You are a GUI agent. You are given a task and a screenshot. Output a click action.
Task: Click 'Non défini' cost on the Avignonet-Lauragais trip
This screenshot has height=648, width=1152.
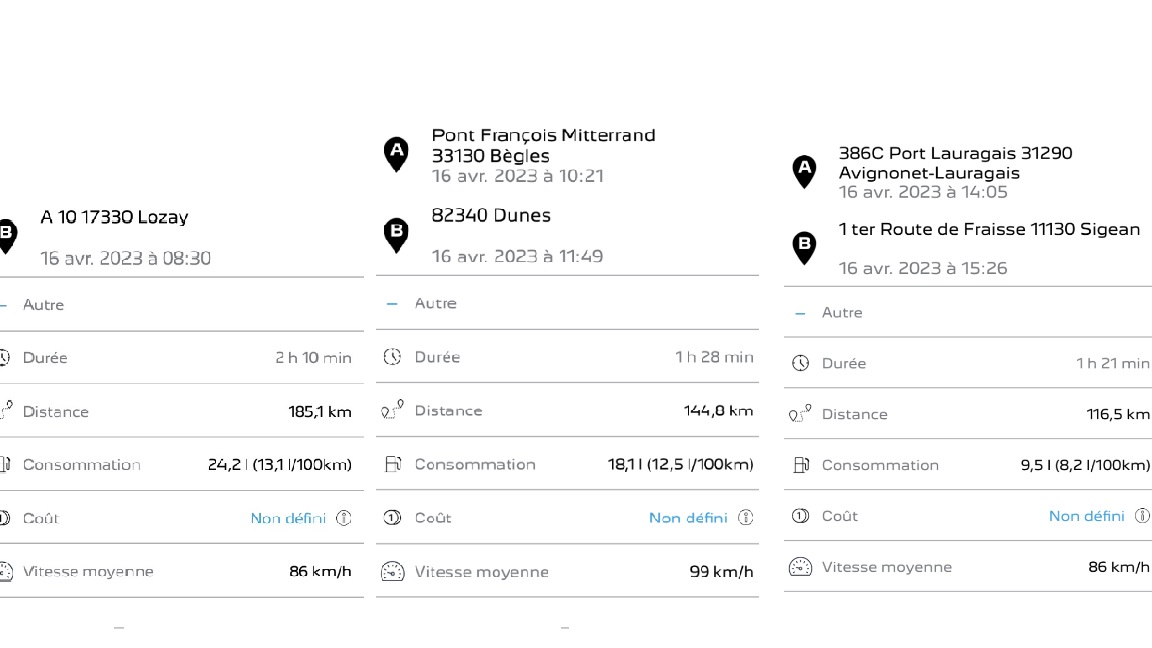point(1086,516)
